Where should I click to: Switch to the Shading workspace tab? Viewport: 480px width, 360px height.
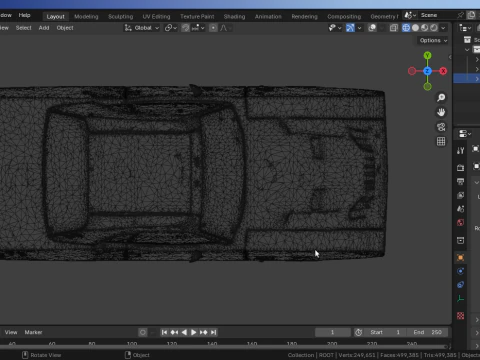click(234, 16)
